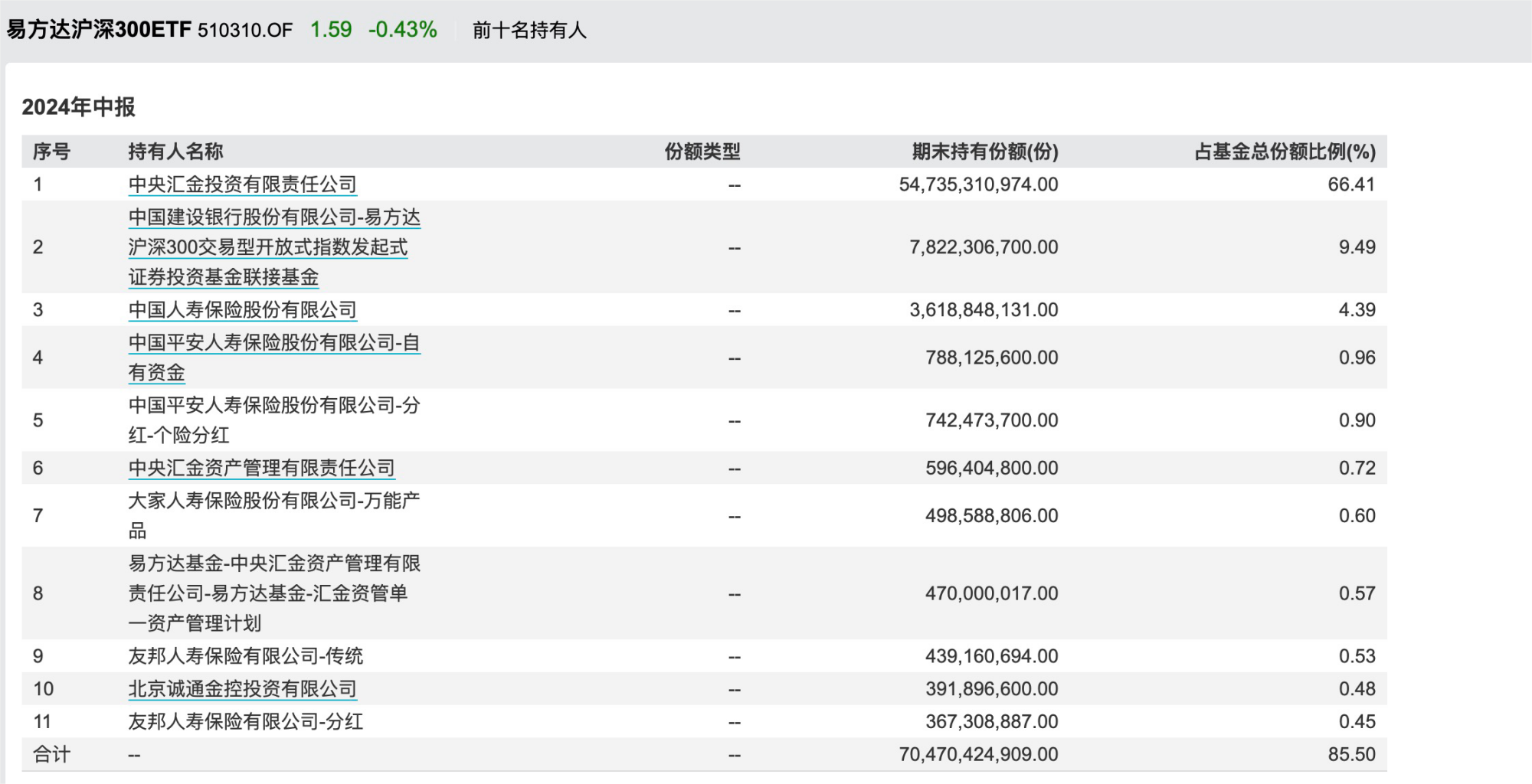Screen dimensions: 1532x784
Task: Click the 合计 total shares value 70,470,424,909.00
Action: tap(978, 754)
